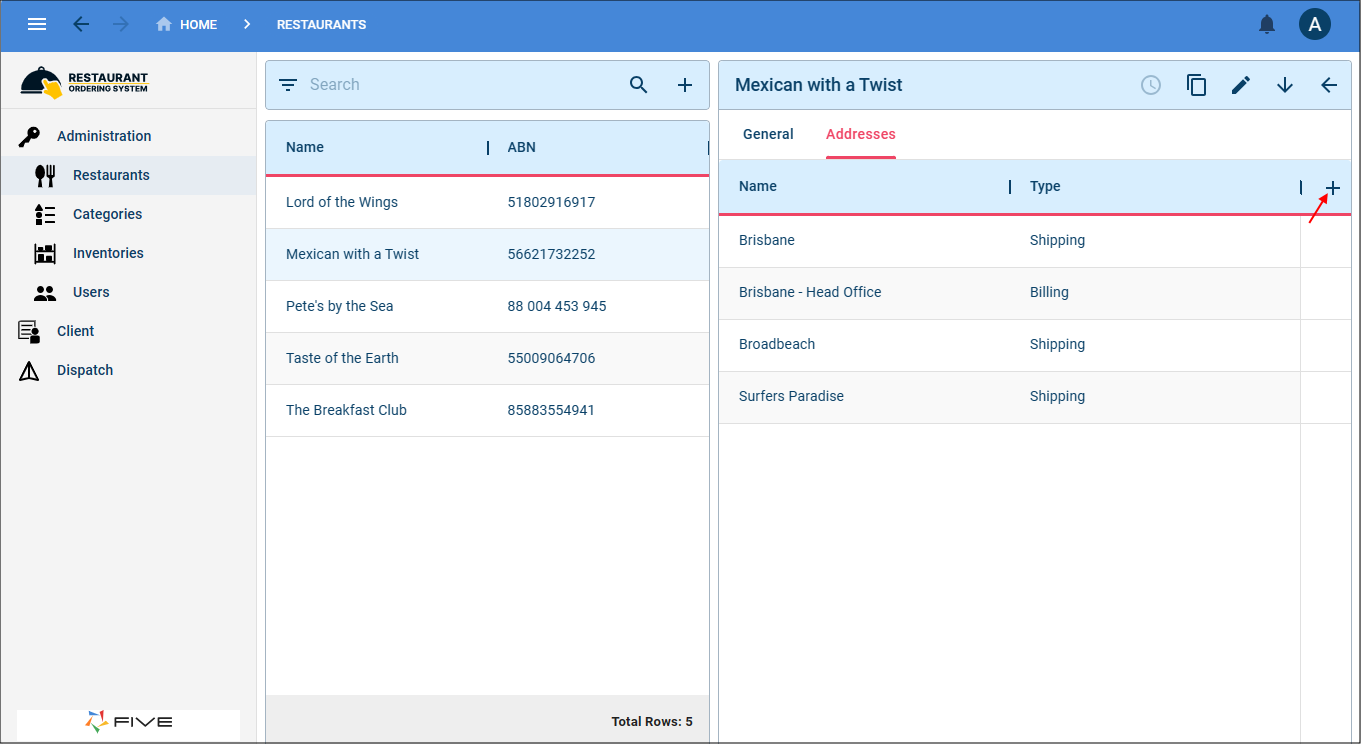Select Restaurants in the sidebar
This screenshot has height=744, width=1361.
(x=128, y=175)
